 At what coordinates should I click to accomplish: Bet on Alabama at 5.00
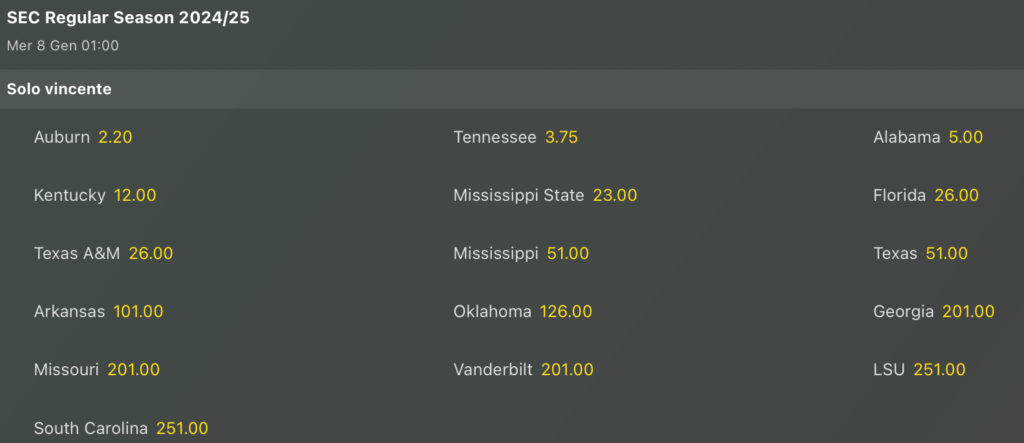tap(965, 137)
